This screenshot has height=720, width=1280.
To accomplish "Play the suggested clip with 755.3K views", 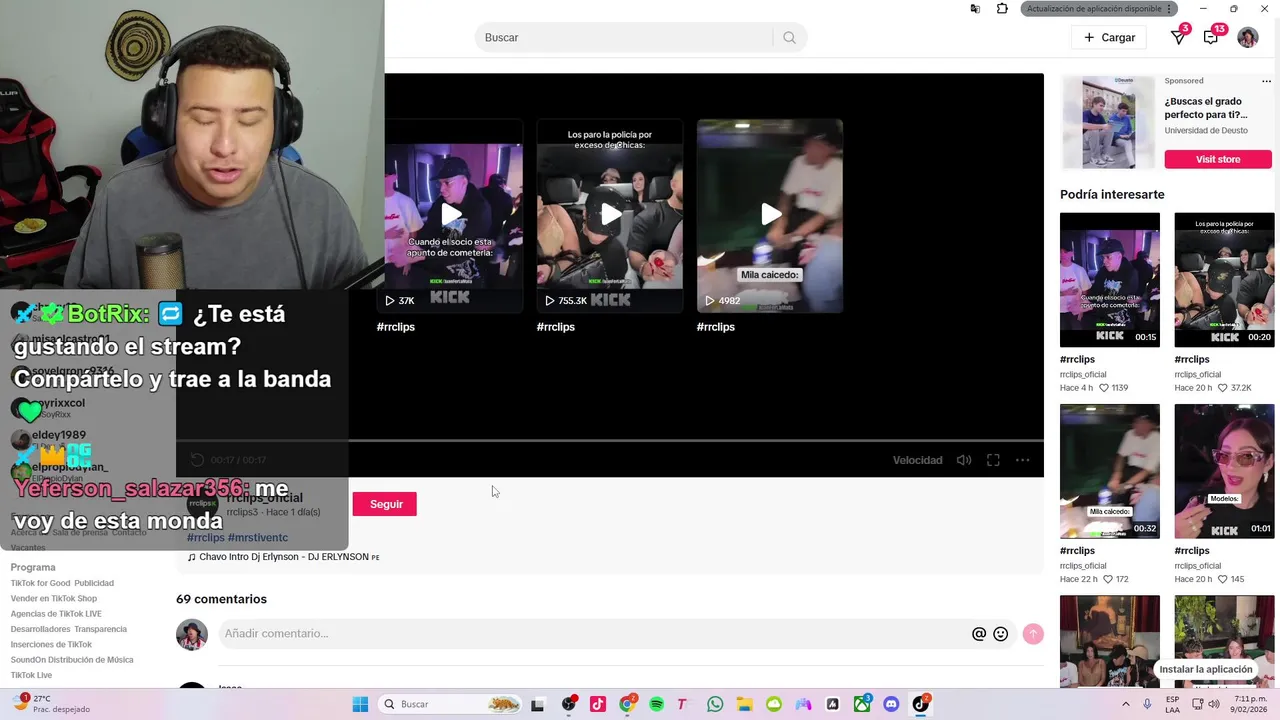I will pos(610,216).
